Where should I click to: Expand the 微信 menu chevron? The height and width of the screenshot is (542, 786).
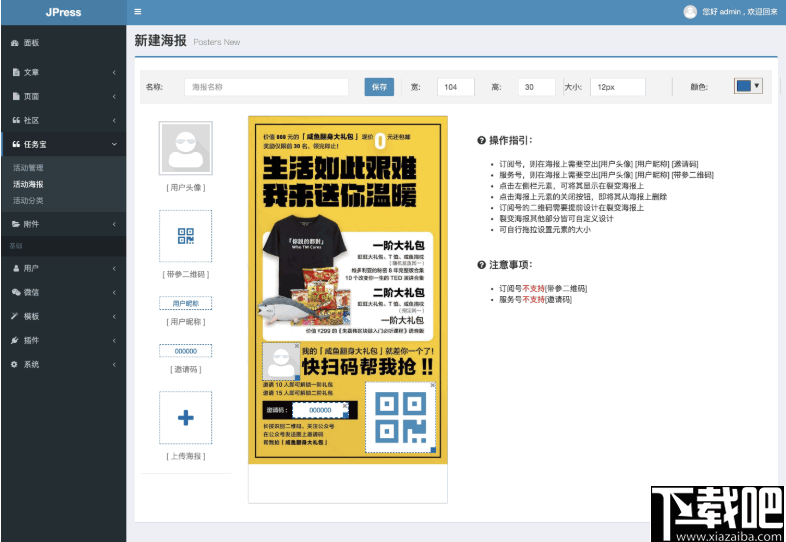click(114, 292)
